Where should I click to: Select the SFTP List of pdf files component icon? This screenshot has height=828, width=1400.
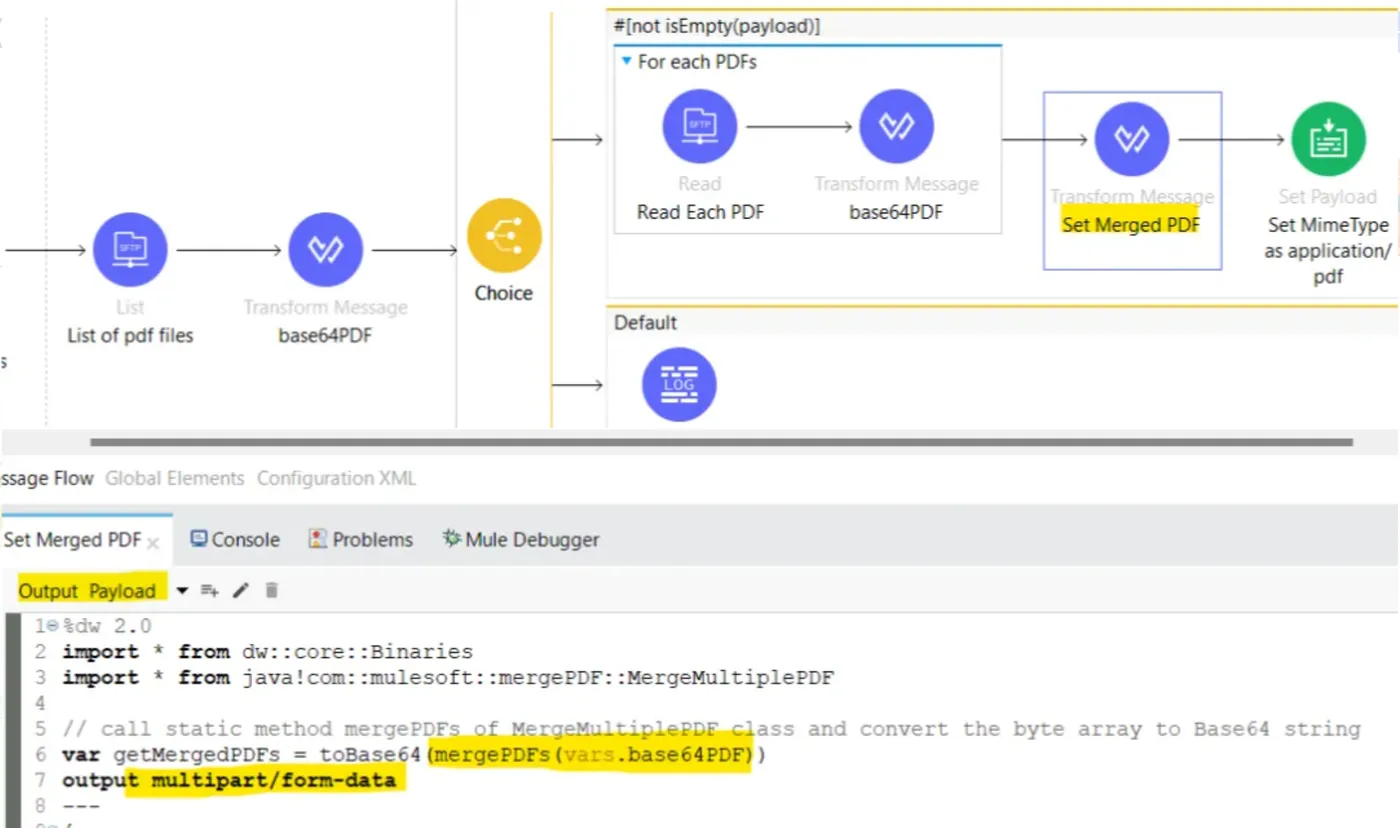pos(130,249)
